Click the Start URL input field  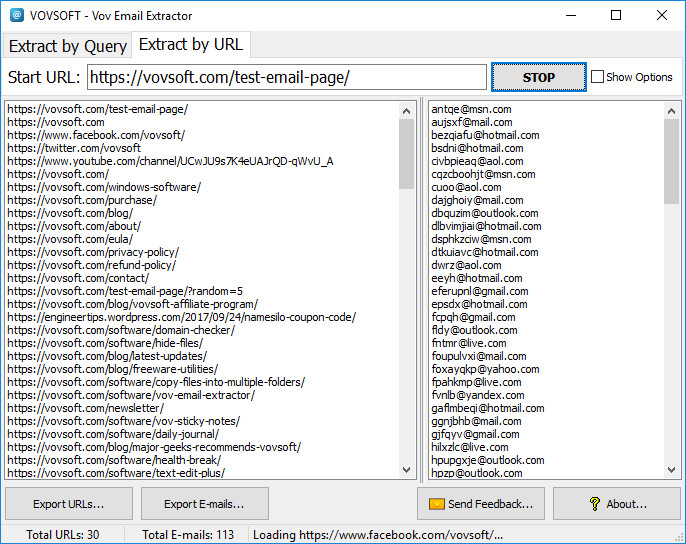click(287, 77)
